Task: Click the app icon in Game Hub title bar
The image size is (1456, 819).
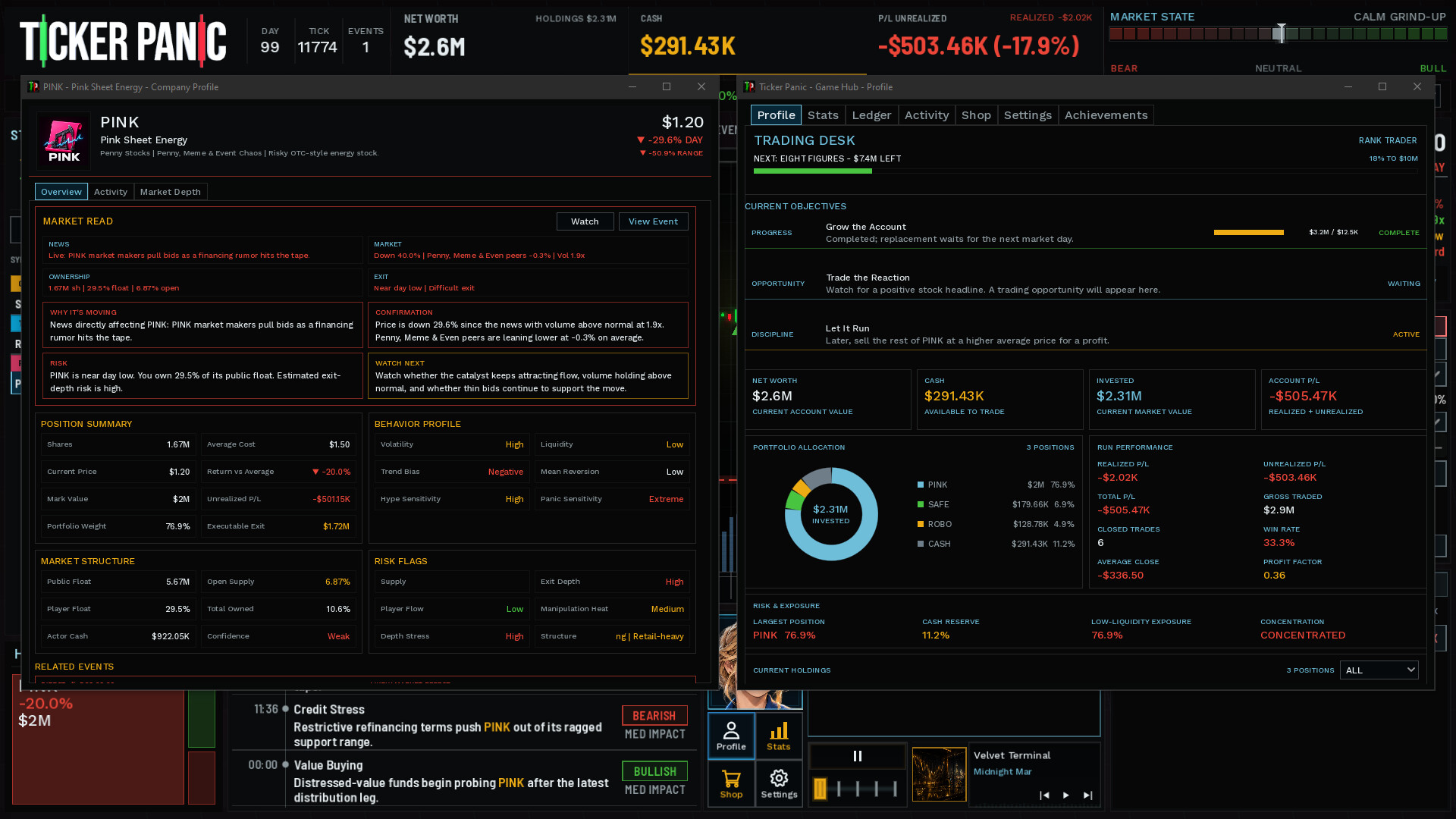Action: coord(749,86)
